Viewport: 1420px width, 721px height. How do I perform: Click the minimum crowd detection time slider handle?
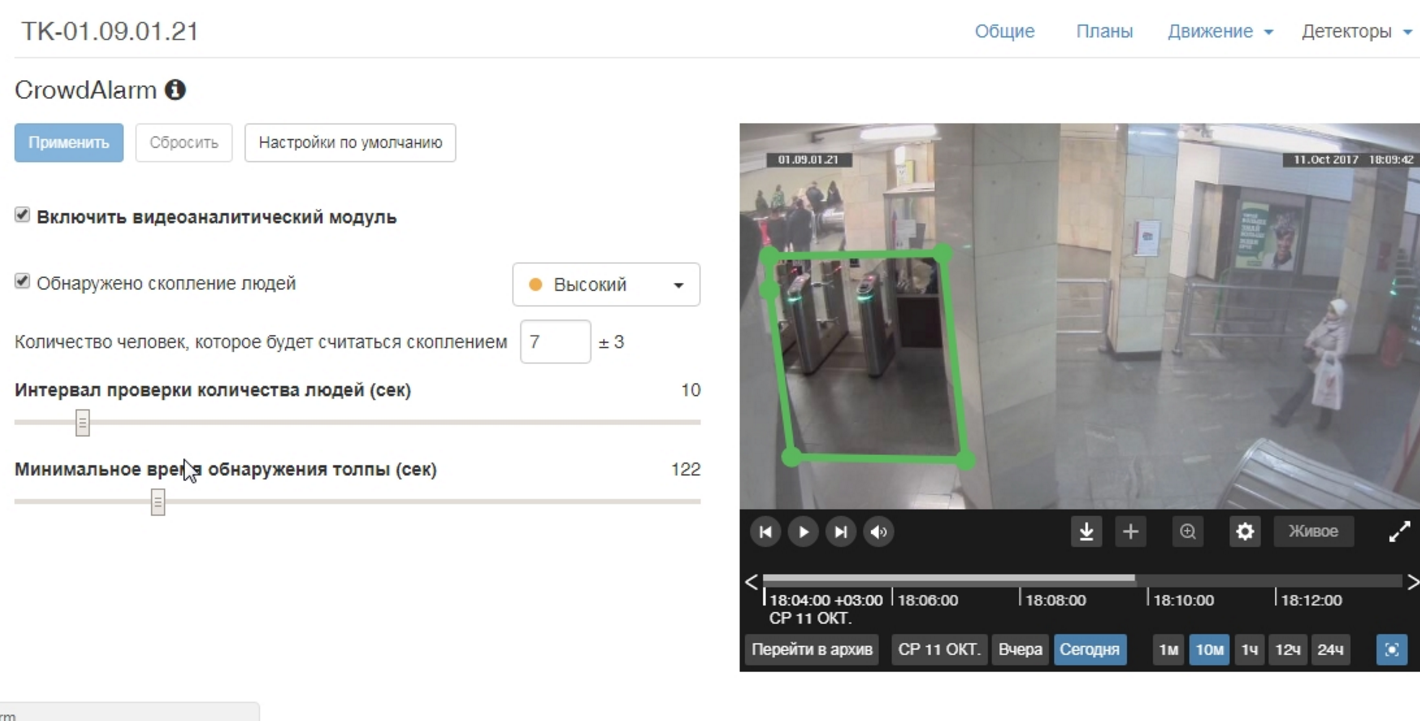coord(158,502)
